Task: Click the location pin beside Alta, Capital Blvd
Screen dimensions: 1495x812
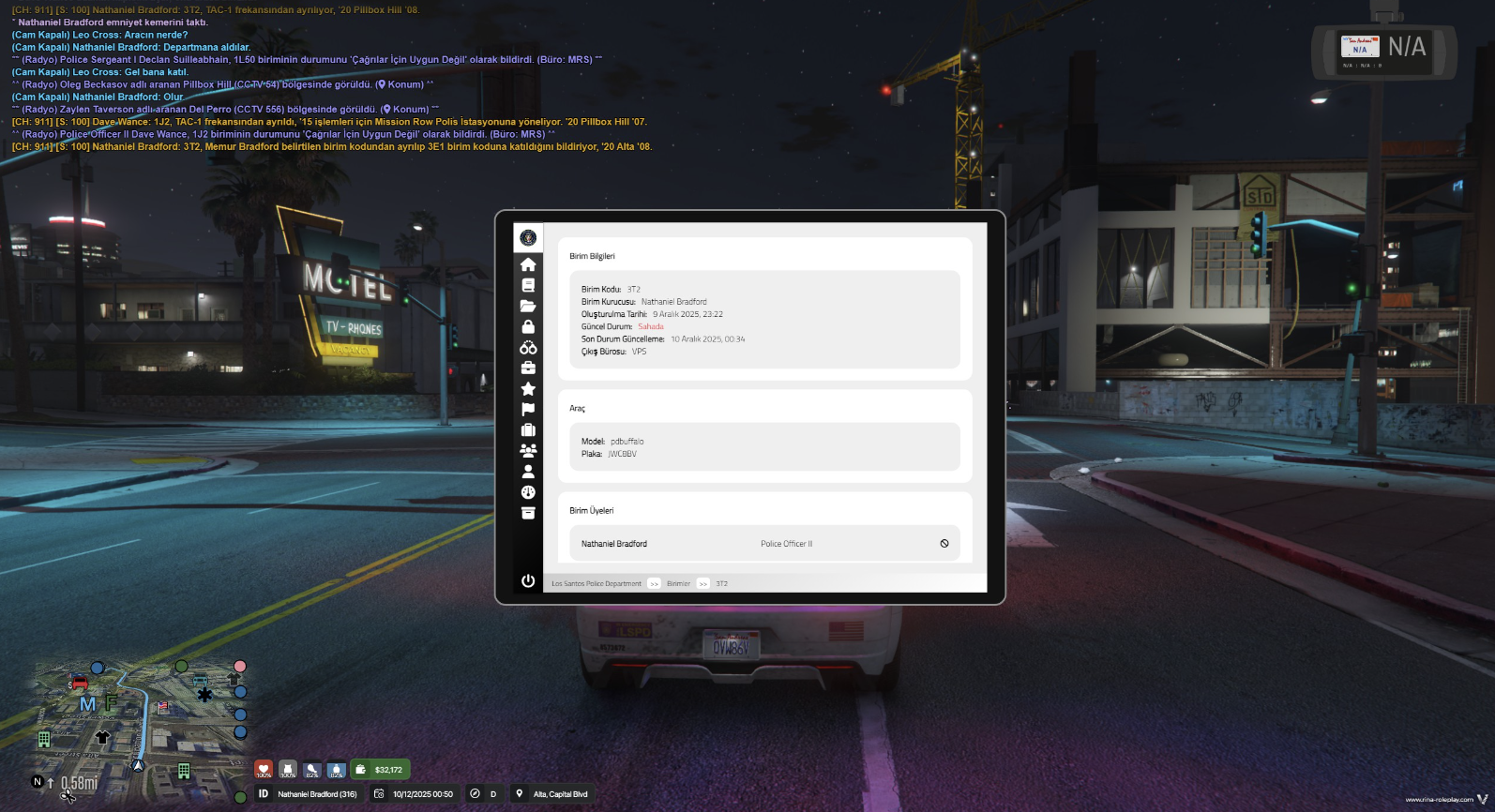Action: (520, 794)
